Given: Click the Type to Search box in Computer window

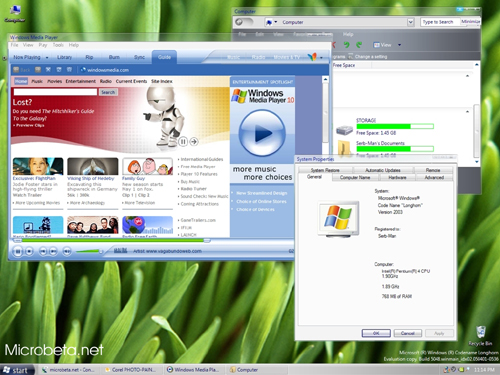Looking at the screenshot, I should (x=440, y=22).
